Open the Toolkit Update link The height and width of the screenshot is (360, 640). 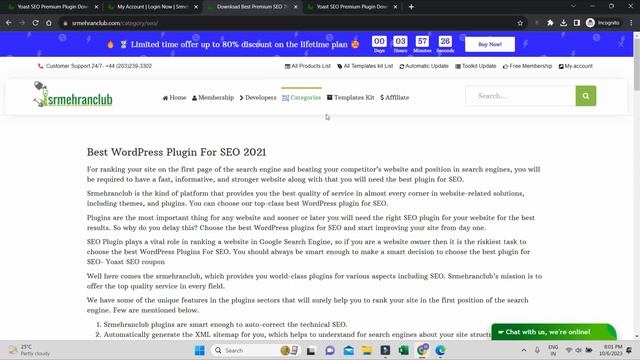tap(476, 66)
